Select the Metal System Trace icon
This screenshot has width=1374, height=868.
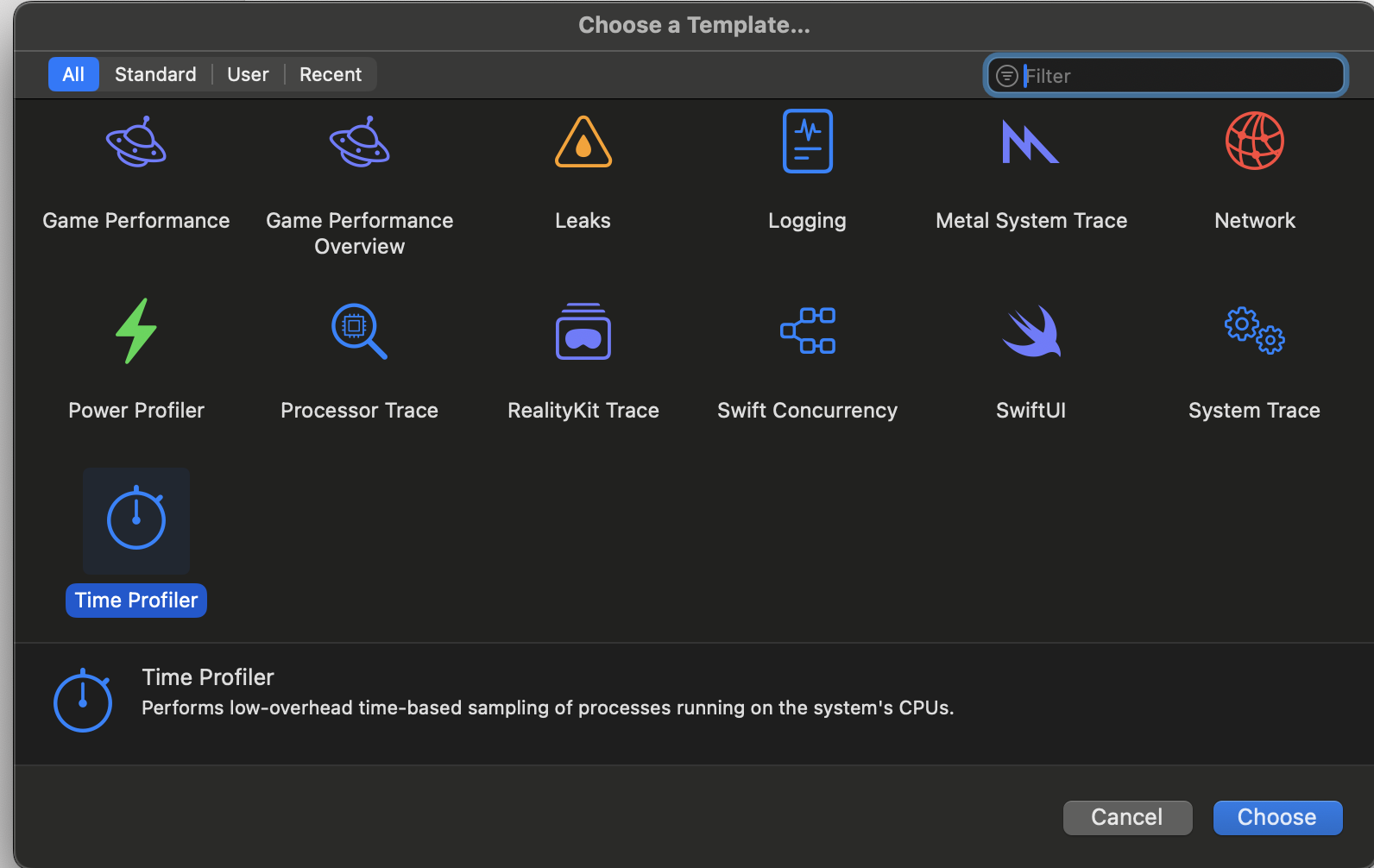click(1030, 142)
